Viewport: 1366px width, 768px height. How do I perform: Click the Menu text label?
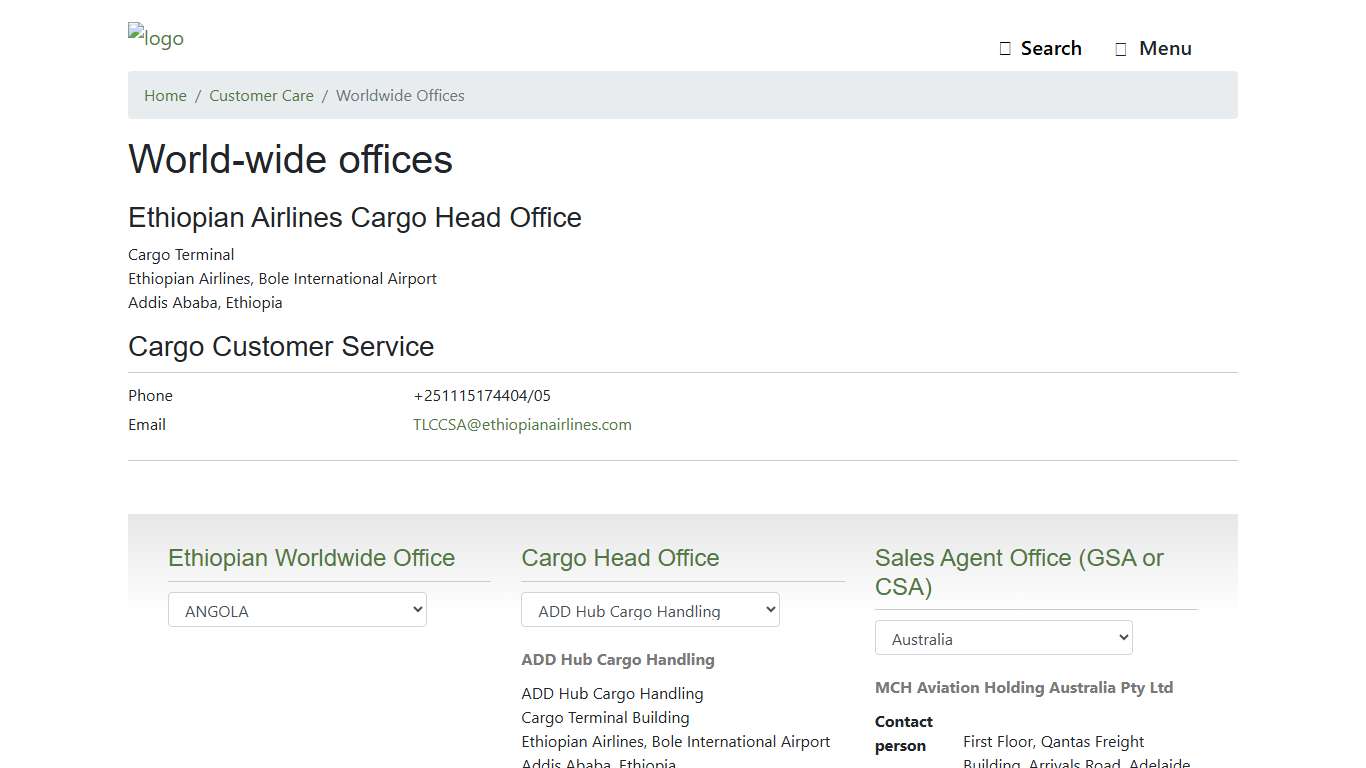[1165, 47]
